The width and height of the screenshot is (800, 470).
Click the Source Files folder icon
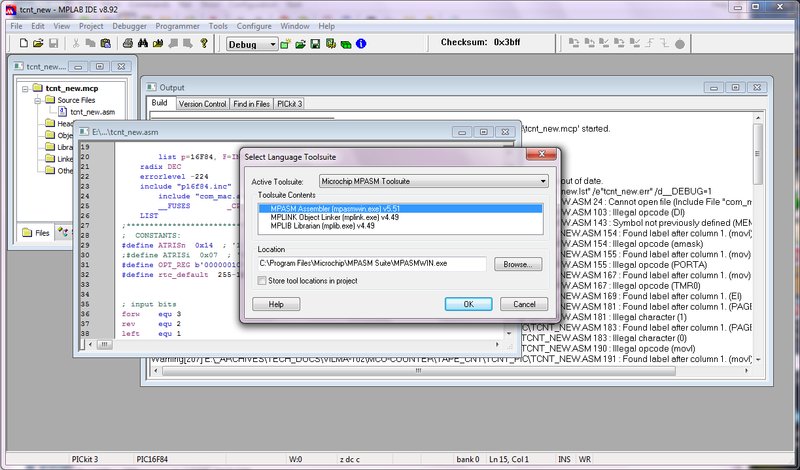50,100
